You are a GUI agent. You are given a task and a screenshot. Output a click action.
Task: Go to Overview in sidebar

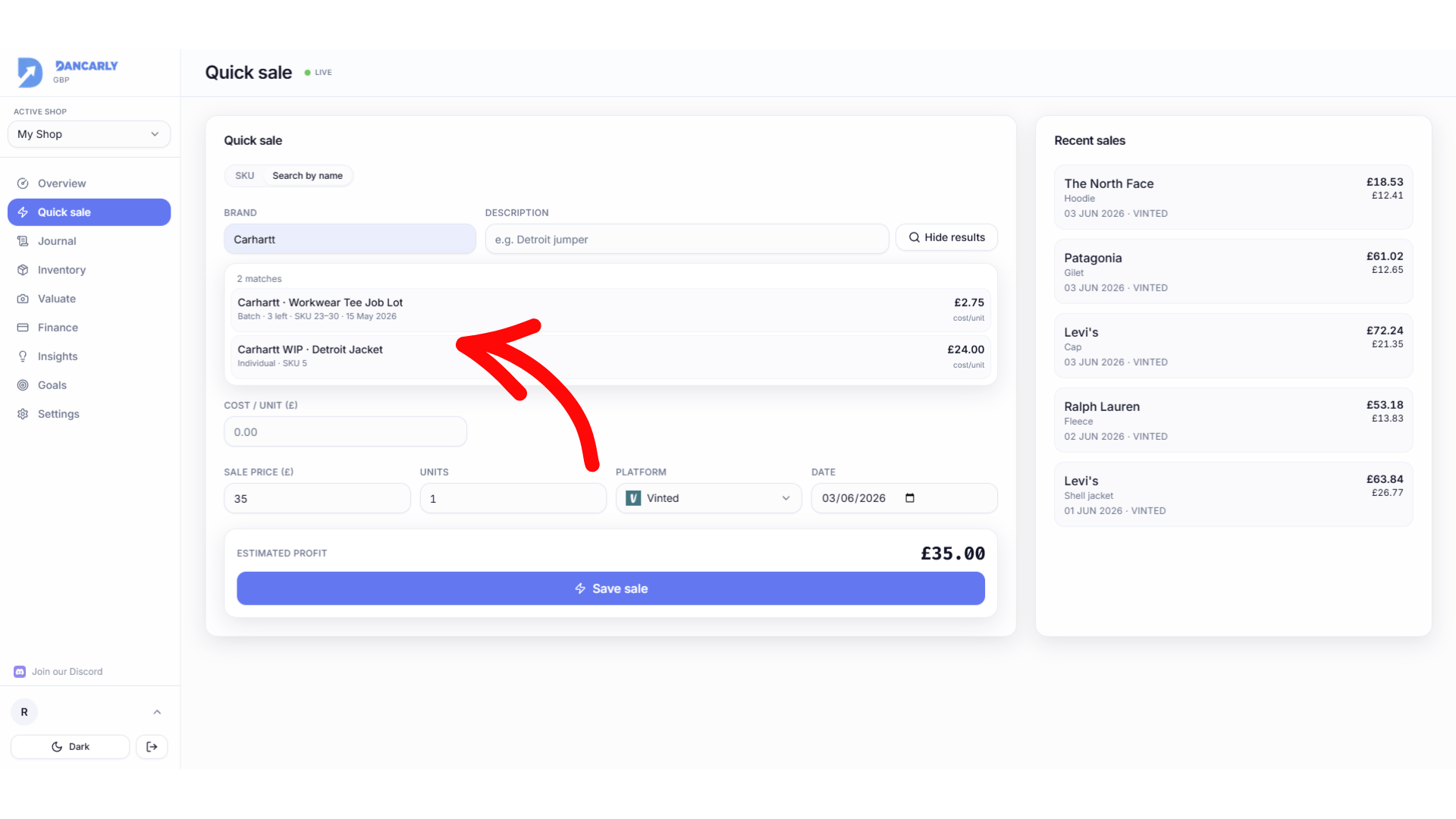pyautogui.click(x=89, y=184)
